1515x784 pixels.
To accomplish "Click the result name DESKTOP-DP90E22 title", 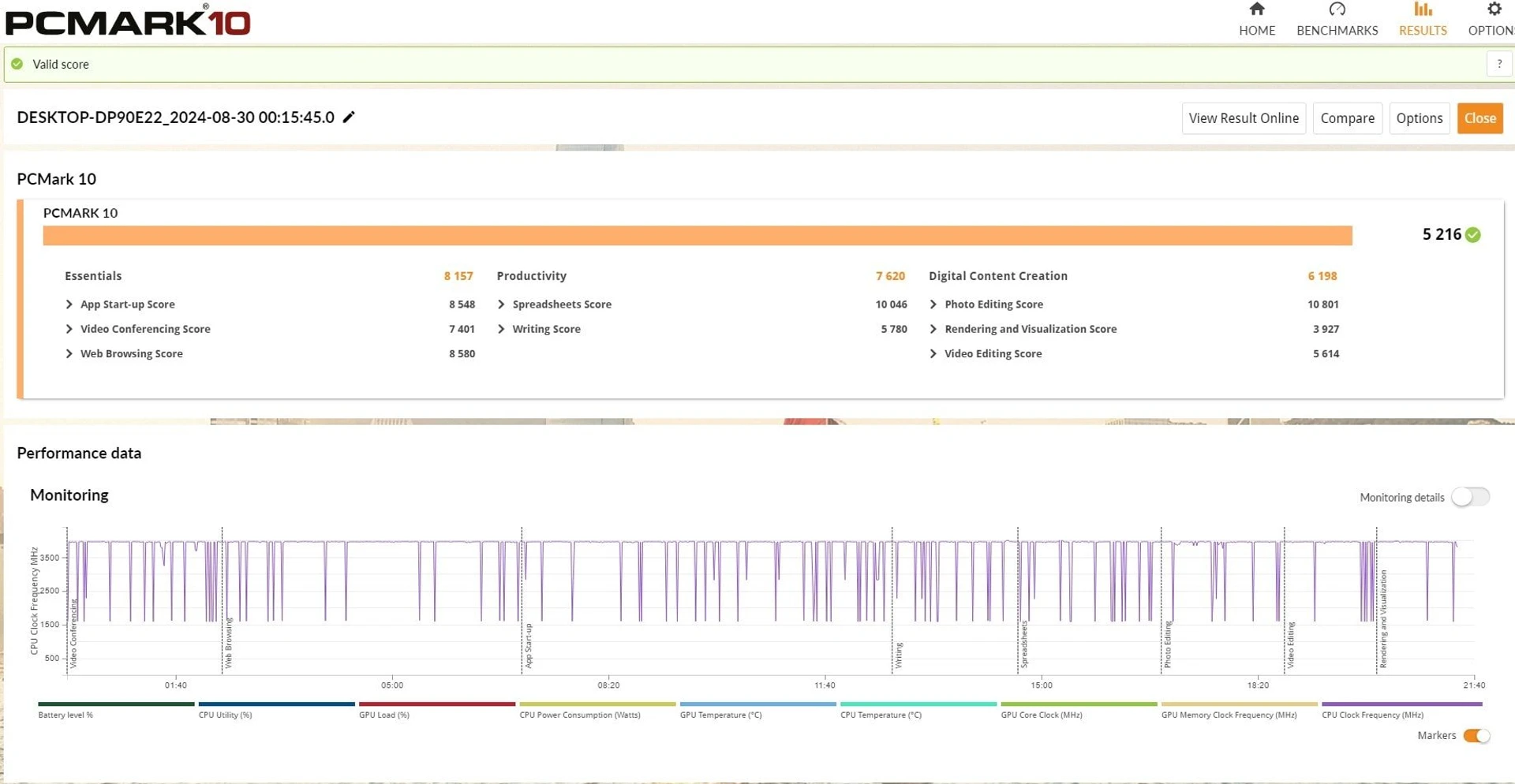I will (176, 118).
